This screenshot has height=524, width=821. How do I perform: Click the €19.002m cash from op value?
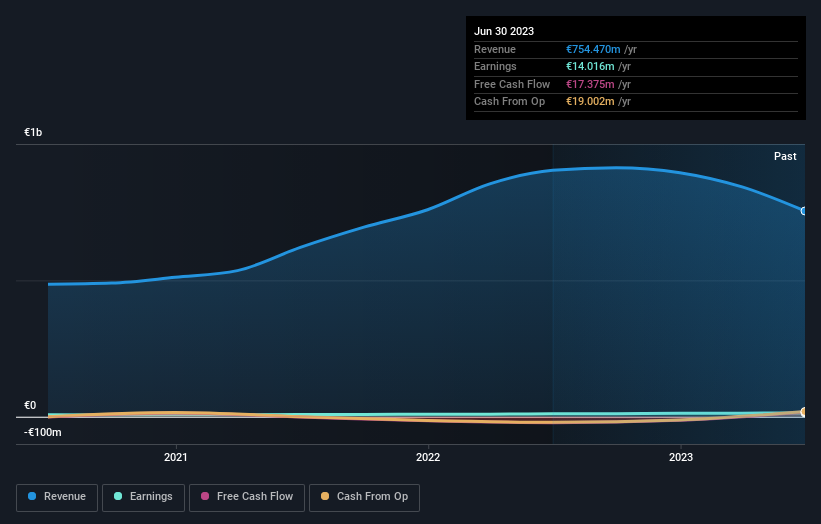click(590, 102)
